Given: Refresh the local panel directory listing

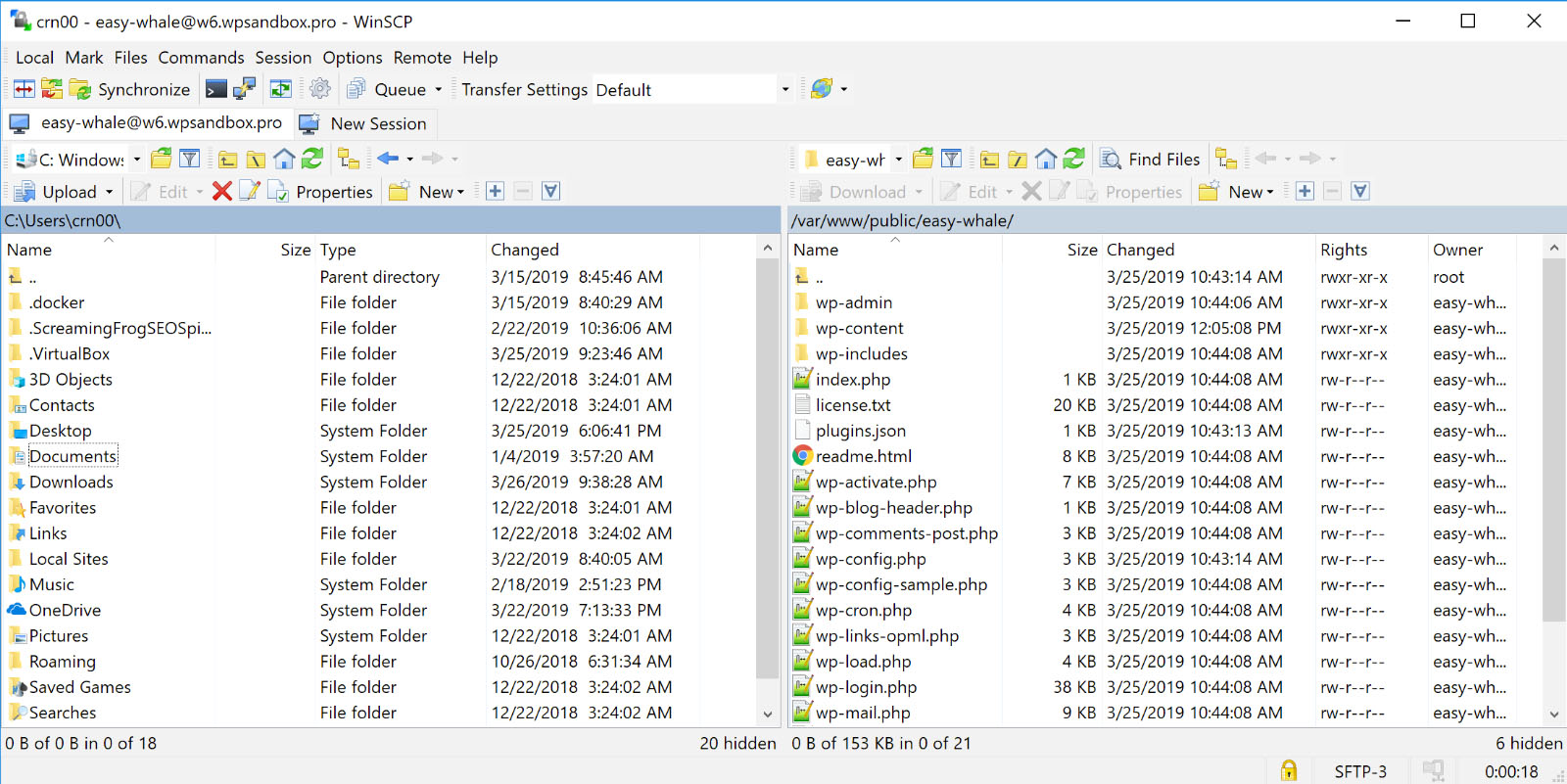Looking at the screenshot, I should pyautogui.click(x=312, y=159).
